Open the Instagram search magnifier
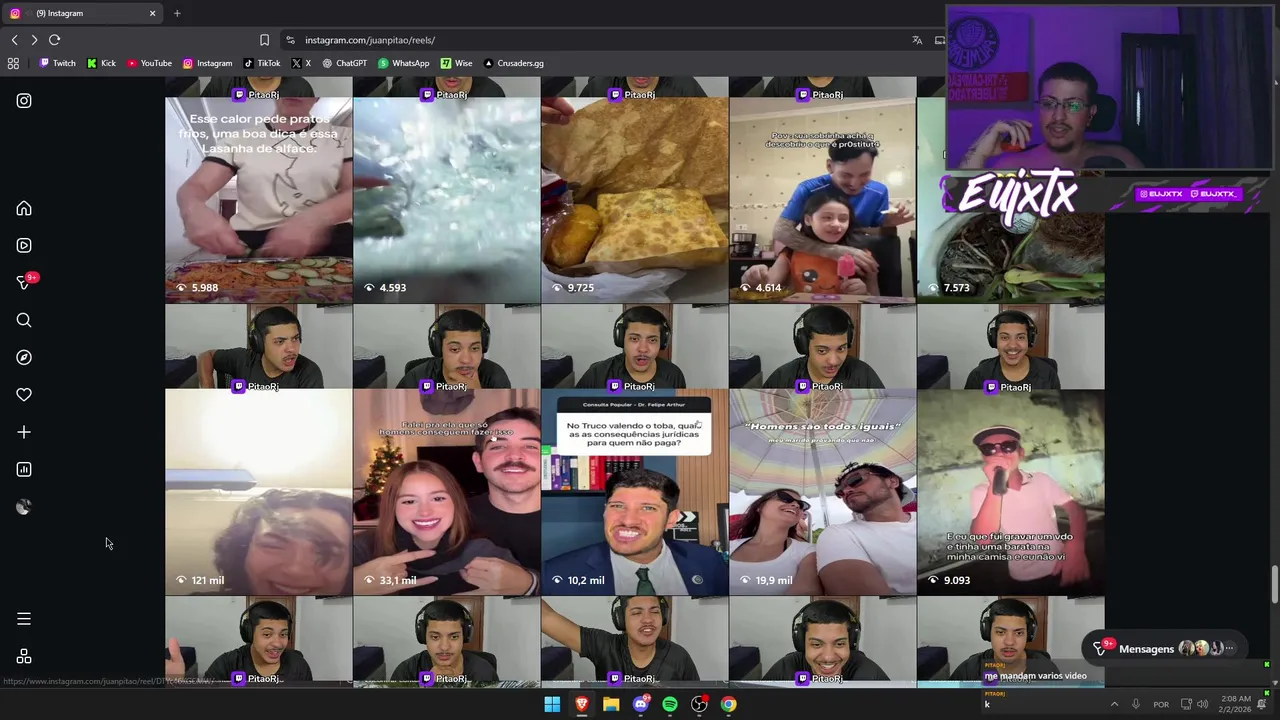This screenshot has width=1280, height=720. click(24, 320)
